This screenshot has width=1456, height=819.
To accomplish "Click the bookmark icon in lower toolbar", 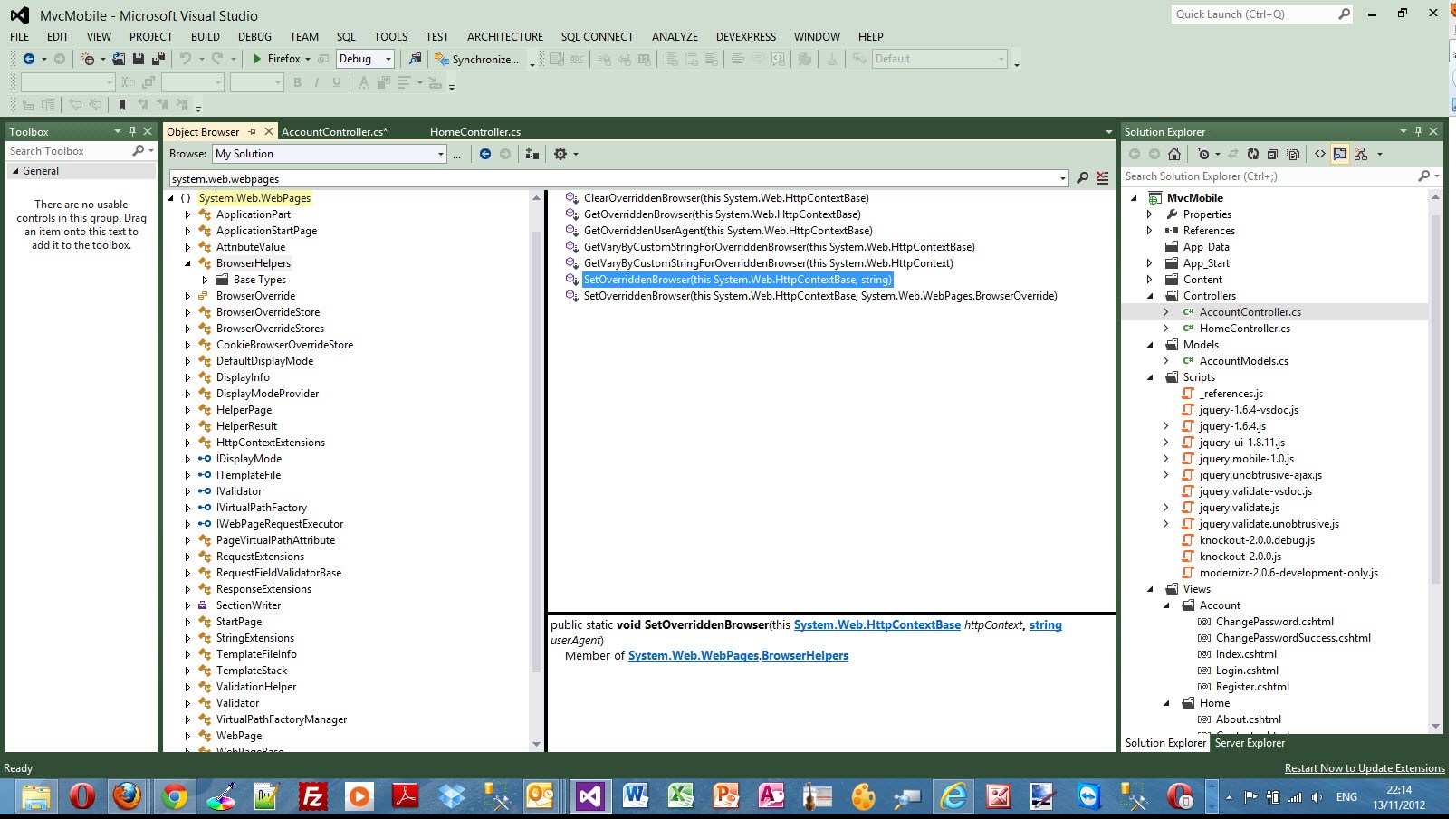I will (x=122, y=105).
